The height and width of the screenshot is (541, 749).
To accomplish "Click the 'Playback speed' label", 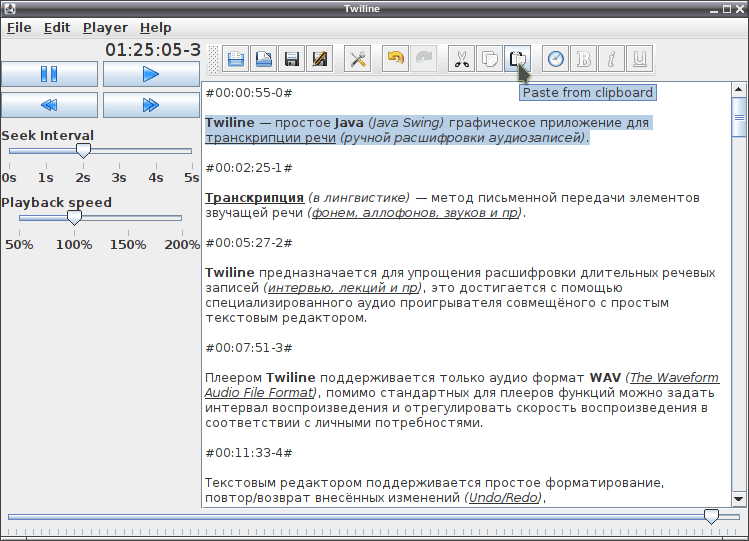I will point(56,202).
